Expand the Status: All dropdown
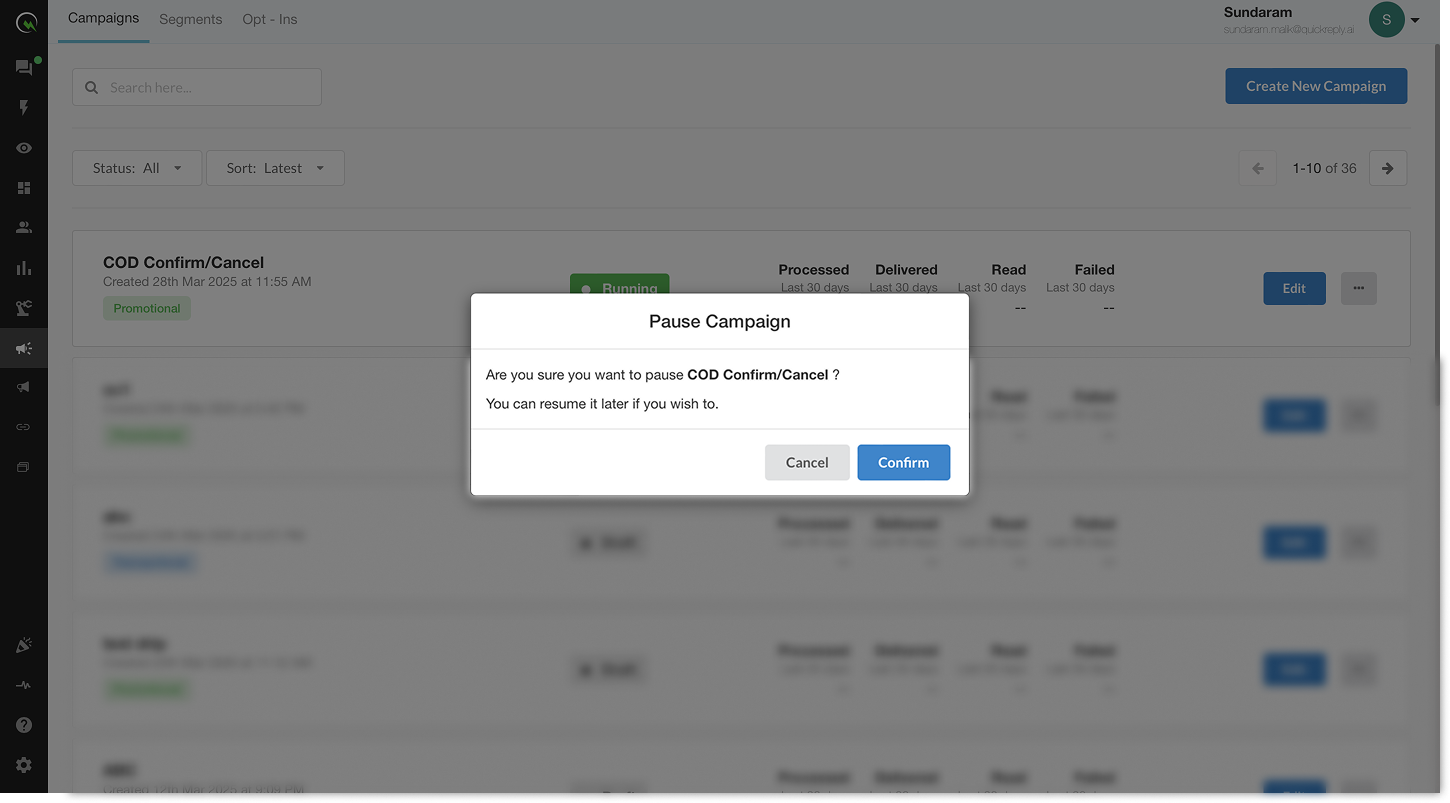Image resolution: width=1450 pixels, height=803 pixels. [x=137, y=168]
